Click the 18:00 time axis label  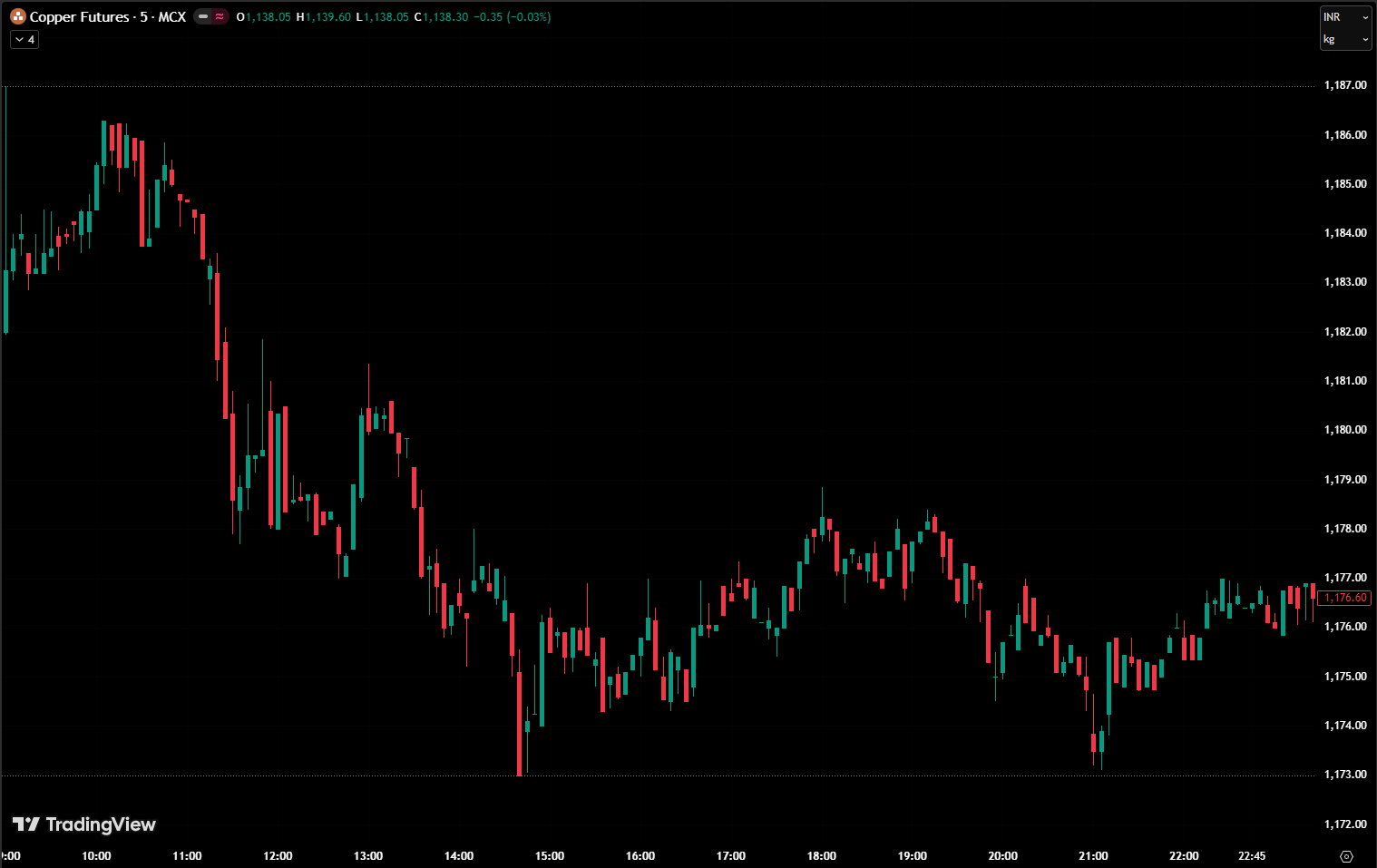point(822,856)
